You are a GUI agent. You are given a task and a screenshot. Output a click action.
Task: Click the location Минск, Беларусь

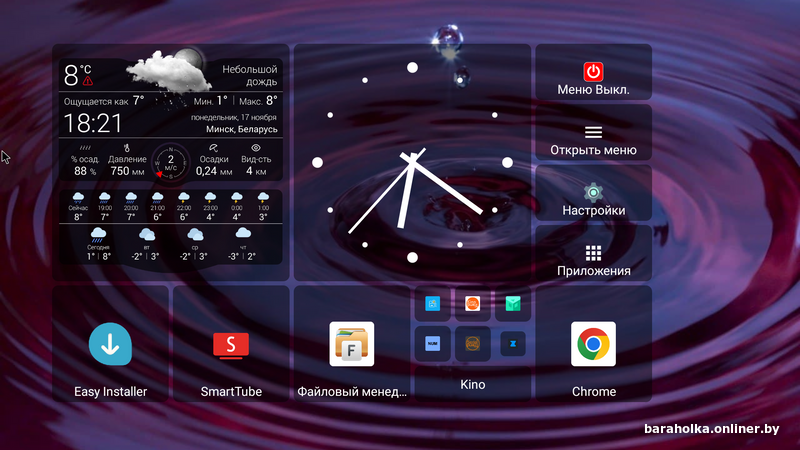coord(242,129)
